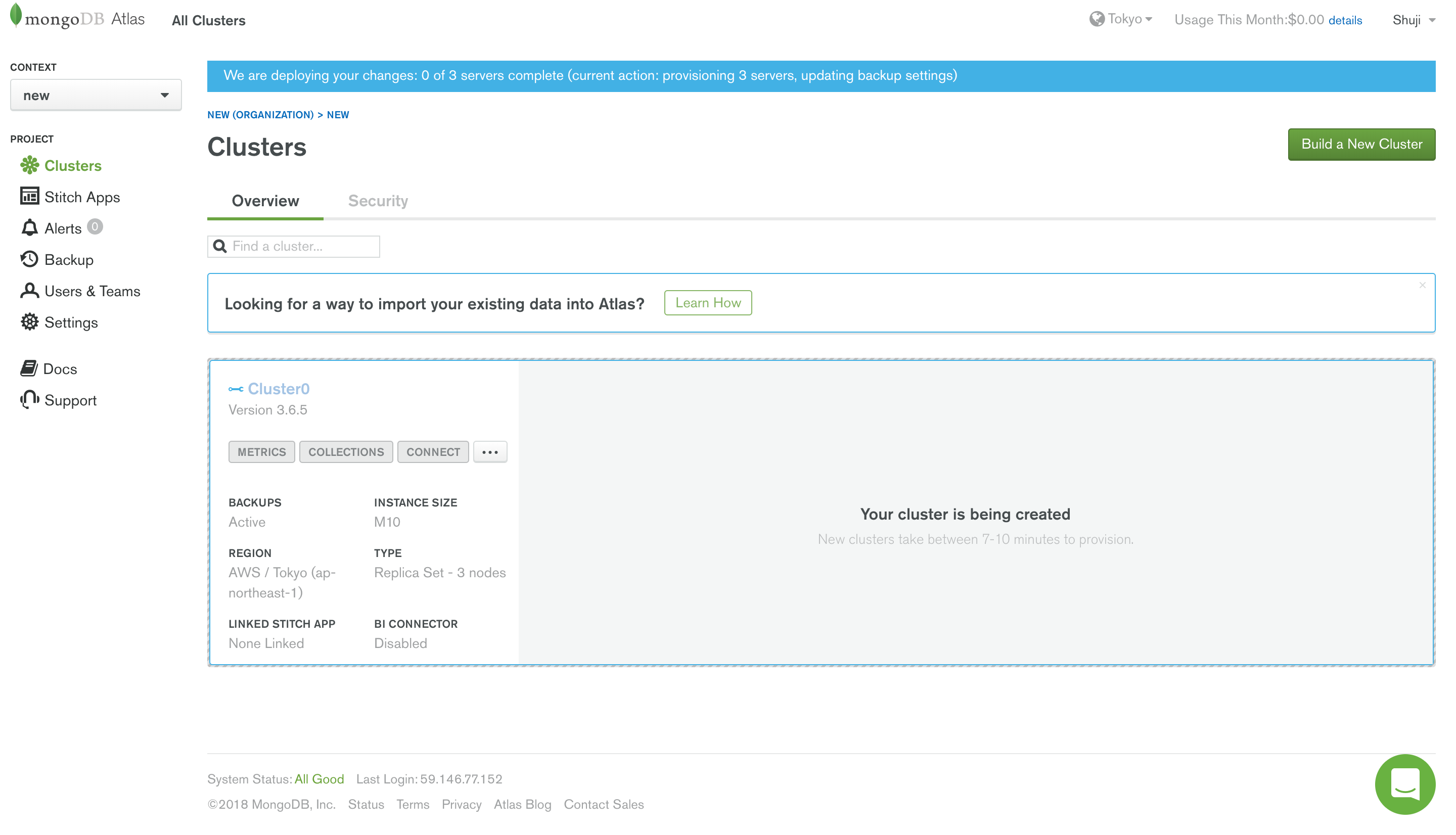The width and height of the screenshot is (1456, 835).
Task: Click the Build a New Cluster button
Action: click(x=1361, y=144)
